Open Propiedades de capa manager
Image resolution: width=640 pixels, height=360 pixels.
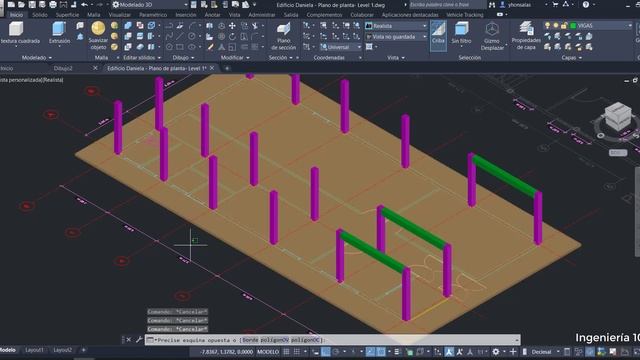[526, 36]
